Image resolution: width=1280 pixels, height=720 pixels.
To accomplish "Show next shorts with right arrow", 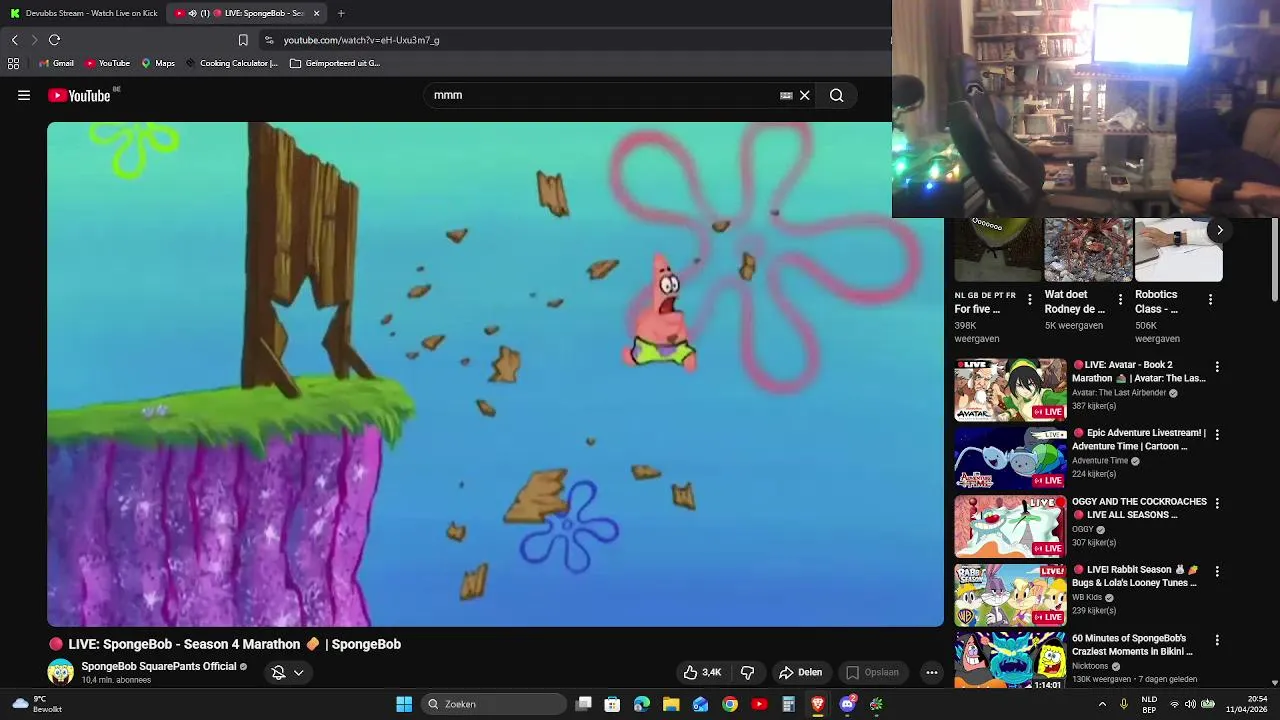I will (x=1219, y=230).
